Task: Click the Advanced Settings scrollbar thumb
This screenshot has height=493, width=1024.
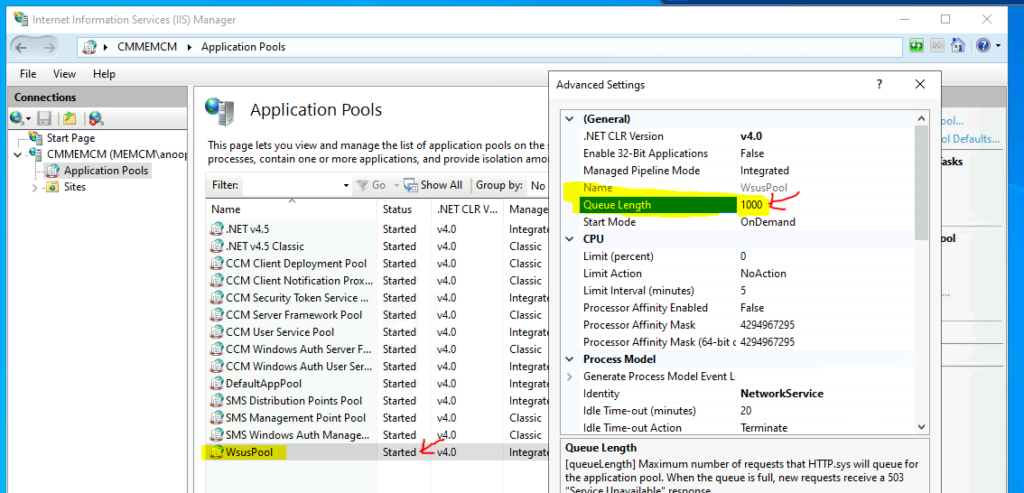Action: pos(921,183)
